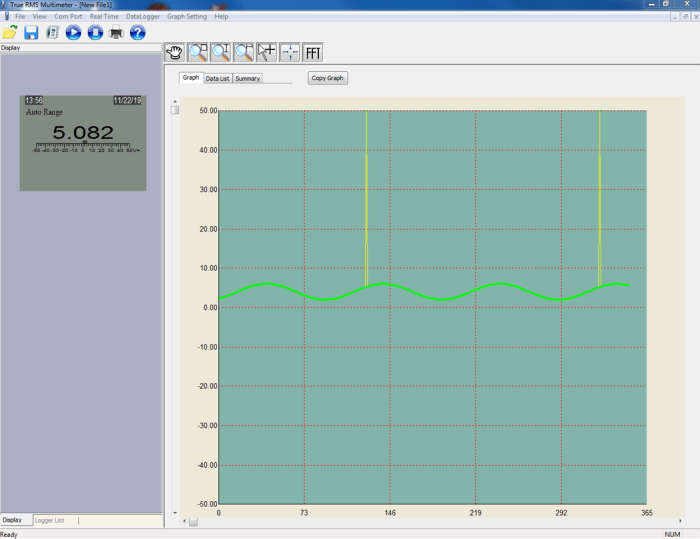The width and height of the screenshot is (700, 539).
Task: Click the NUM indicator in status bar
Action: (672, 535)
